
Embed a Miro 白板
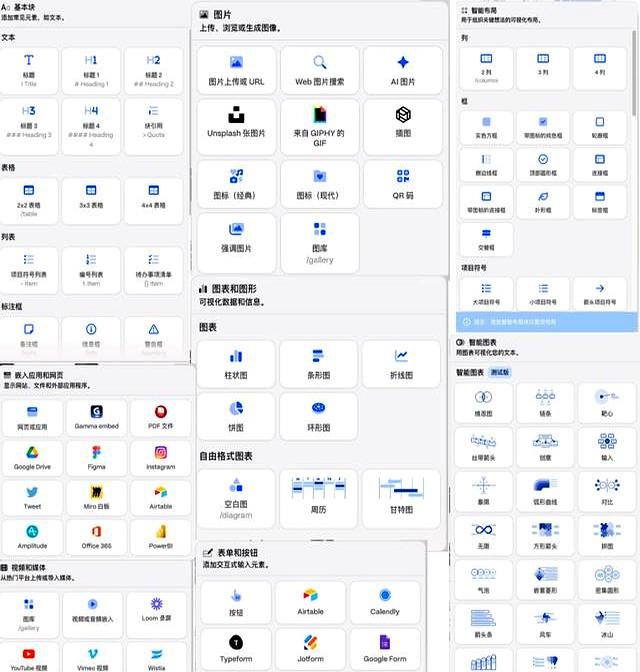pos(96,498)
